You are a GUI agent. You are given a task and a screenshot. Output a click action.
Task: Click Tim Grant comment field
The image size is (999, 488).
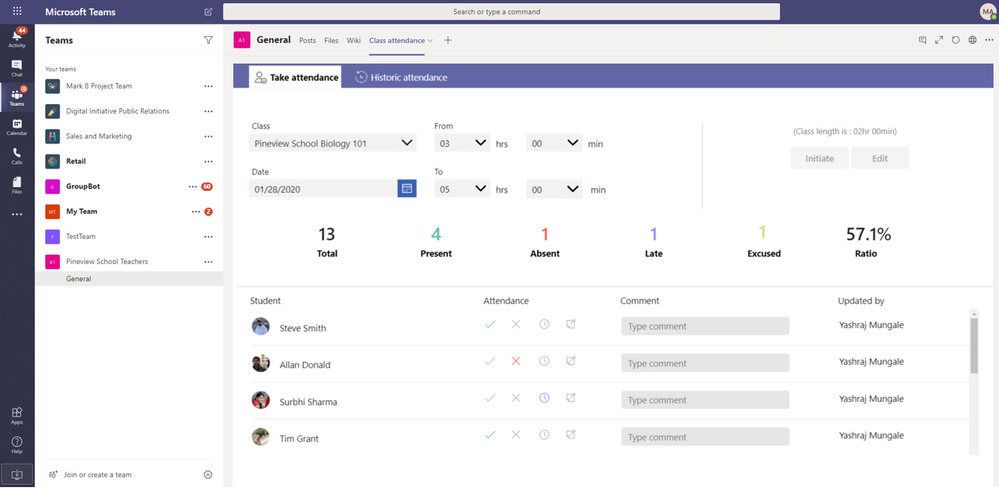[705, 437]
